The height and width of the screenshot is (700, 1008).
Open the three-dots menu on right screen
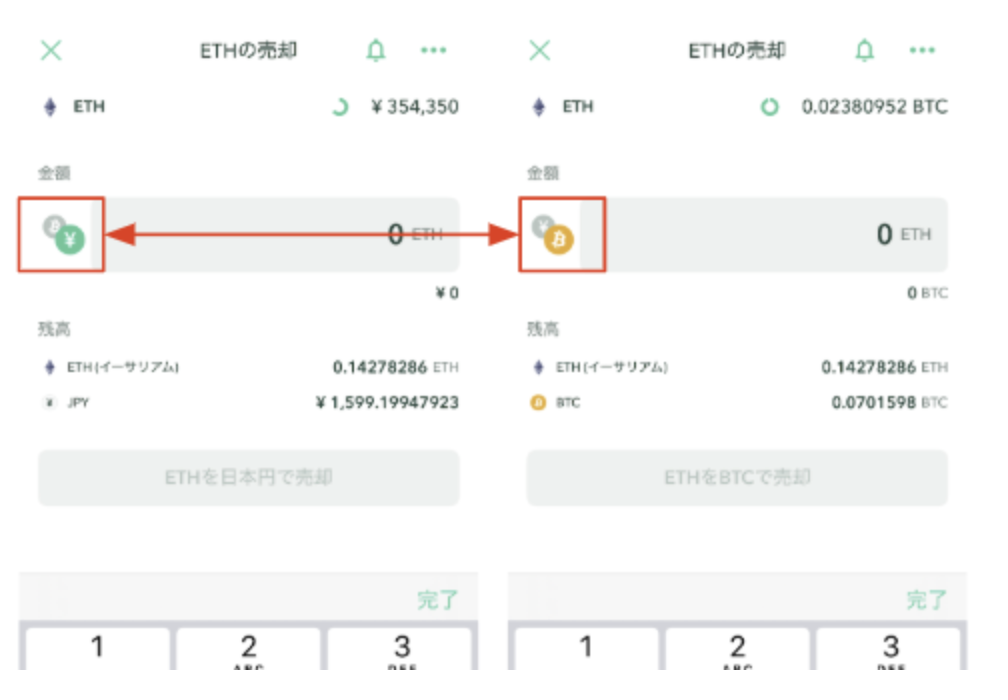point(922,51)
